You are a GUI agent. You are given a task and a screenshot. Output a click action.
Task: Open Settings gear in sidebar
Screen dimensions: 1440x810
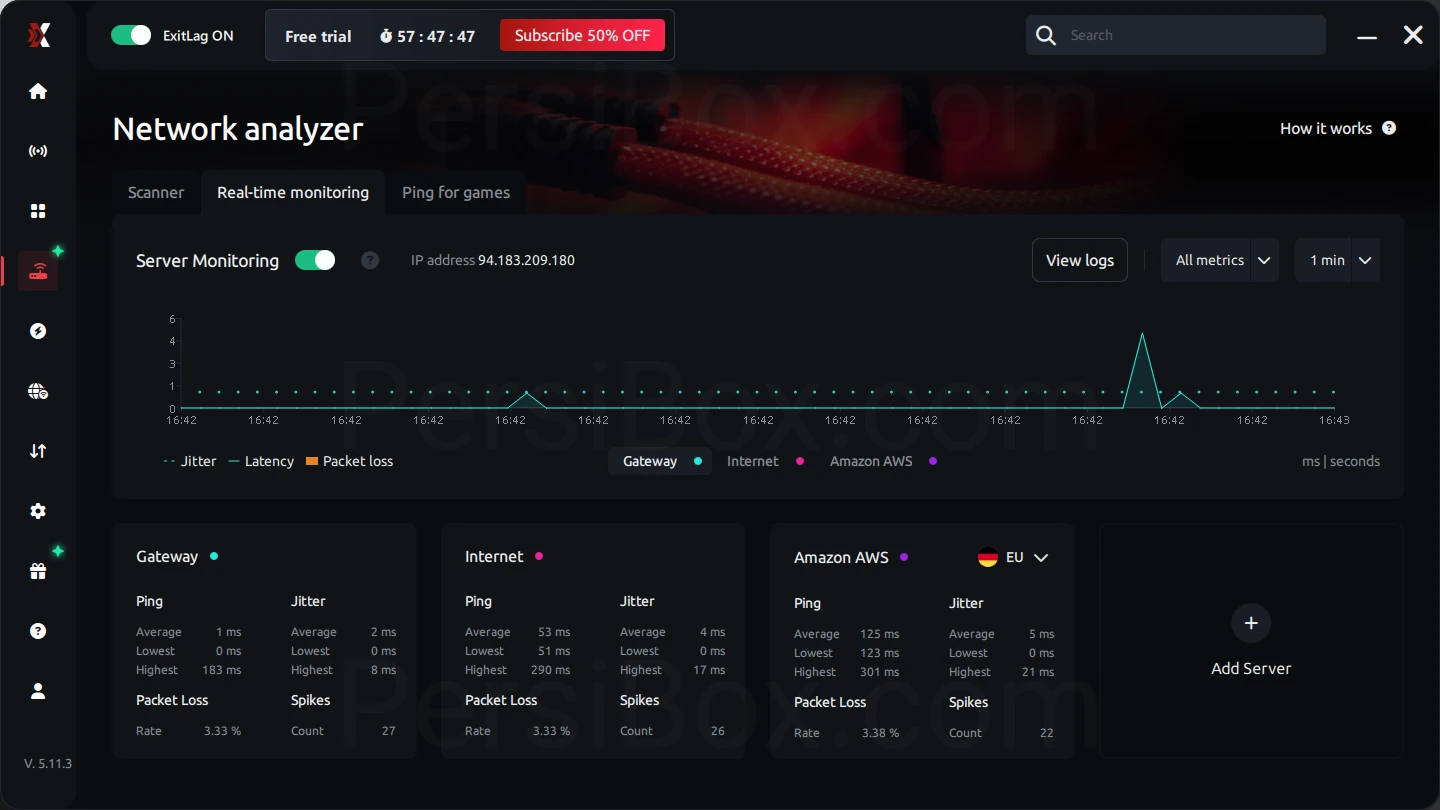(38, 511)
